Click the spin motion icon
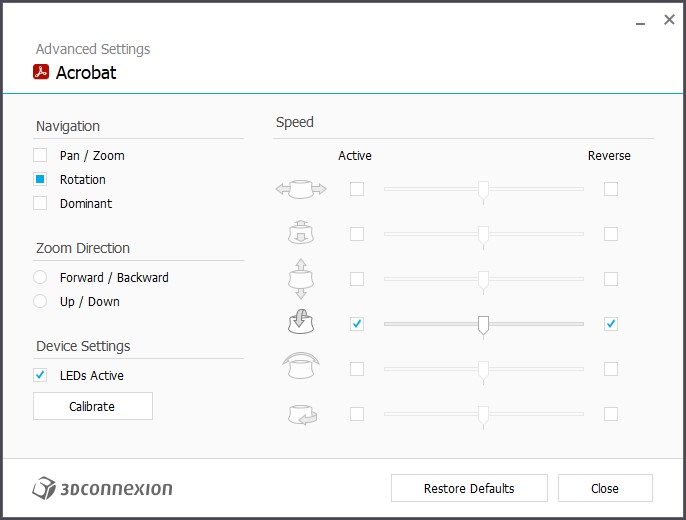 click(x=302, y=414)
